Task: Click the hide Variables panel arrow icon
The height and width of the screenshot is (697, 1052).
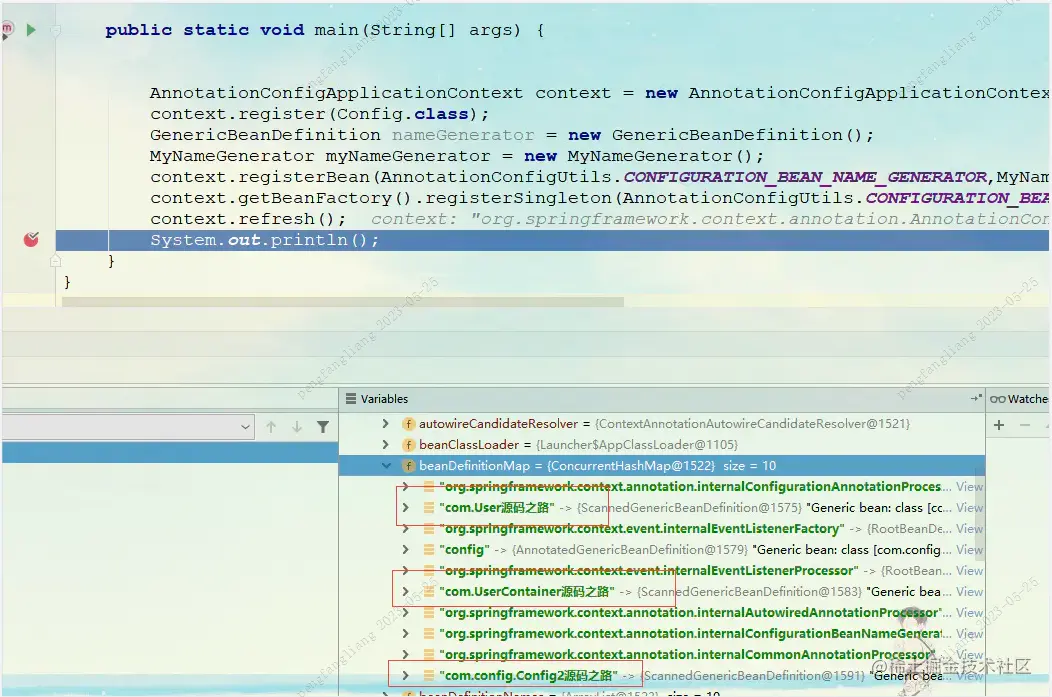Action: point(976,398)
